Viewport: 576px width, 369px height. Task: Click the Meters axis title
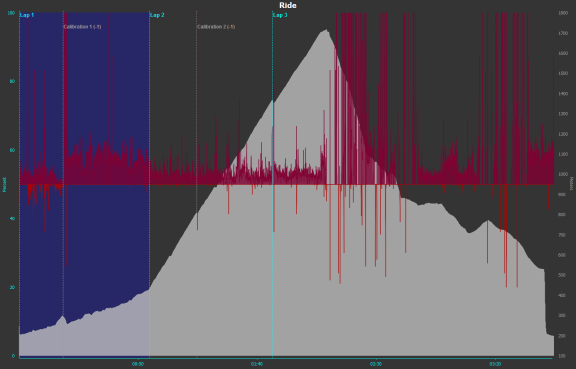coord(572,183)
